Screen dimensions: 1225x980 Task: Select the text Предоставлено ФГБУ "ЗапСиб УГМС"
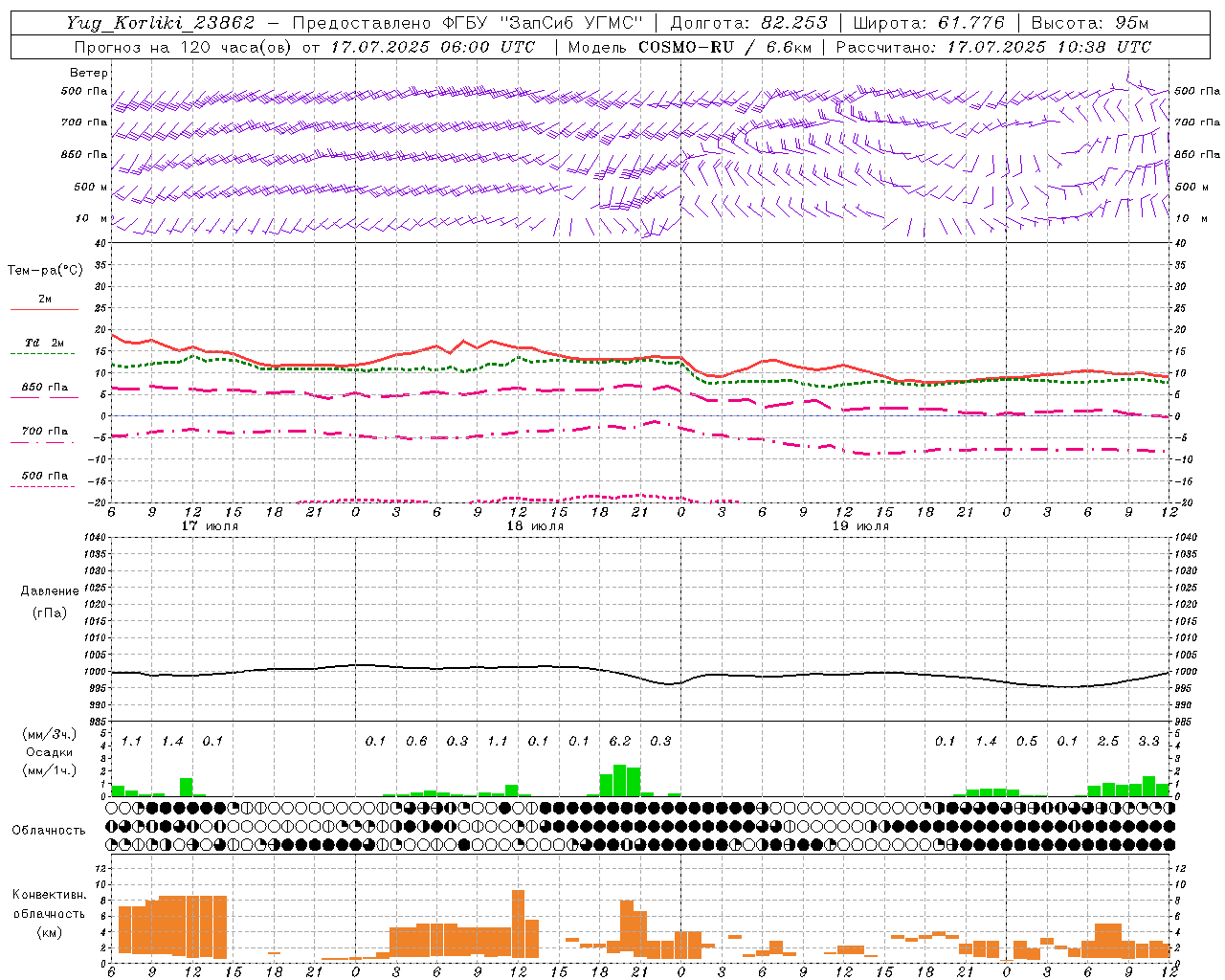pos(467,23)
